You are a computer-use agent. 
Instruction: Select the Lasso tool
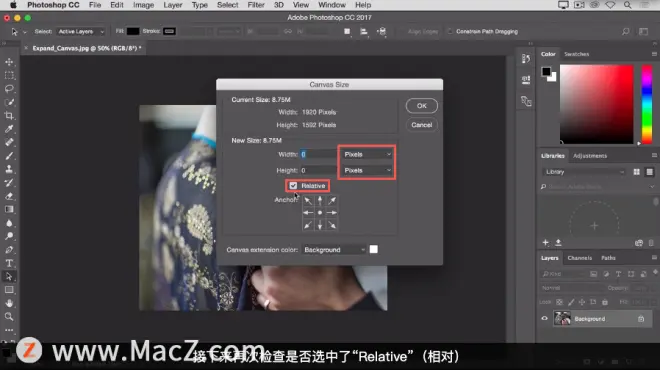[x=9, y=88]
